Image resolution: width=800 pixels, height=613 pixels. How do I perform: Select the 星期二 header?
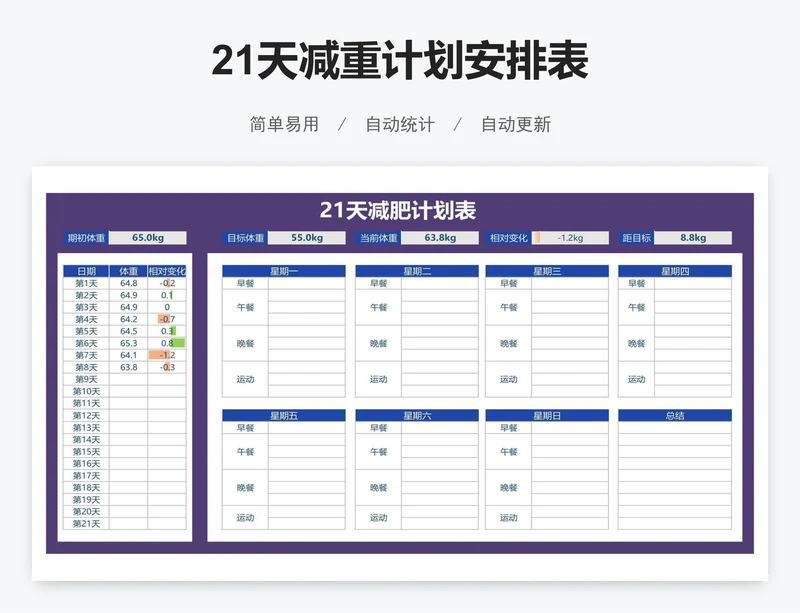pos(417,271)
